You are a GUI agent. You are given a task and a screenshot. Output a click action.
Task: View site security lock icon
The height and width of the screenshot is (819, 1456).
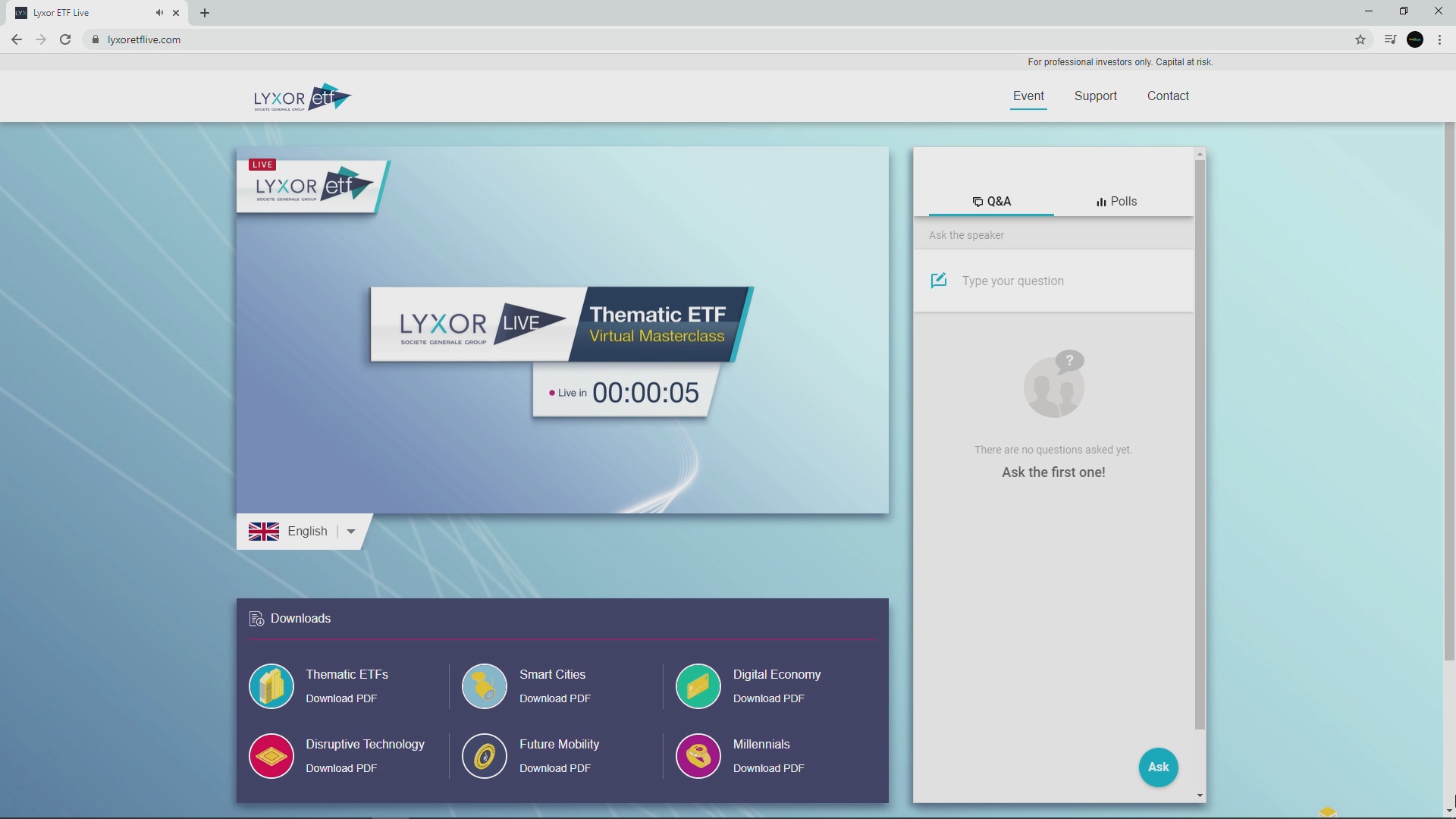(95, 39)
